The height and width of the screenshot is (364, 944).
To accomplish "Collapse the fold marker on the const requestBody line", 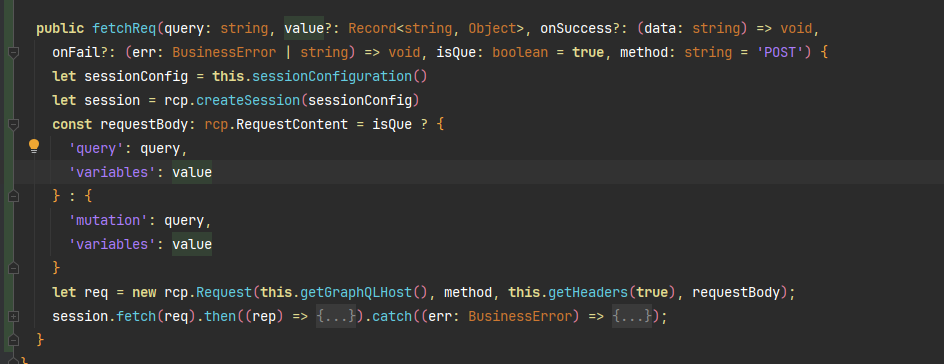I will [14, 125].
